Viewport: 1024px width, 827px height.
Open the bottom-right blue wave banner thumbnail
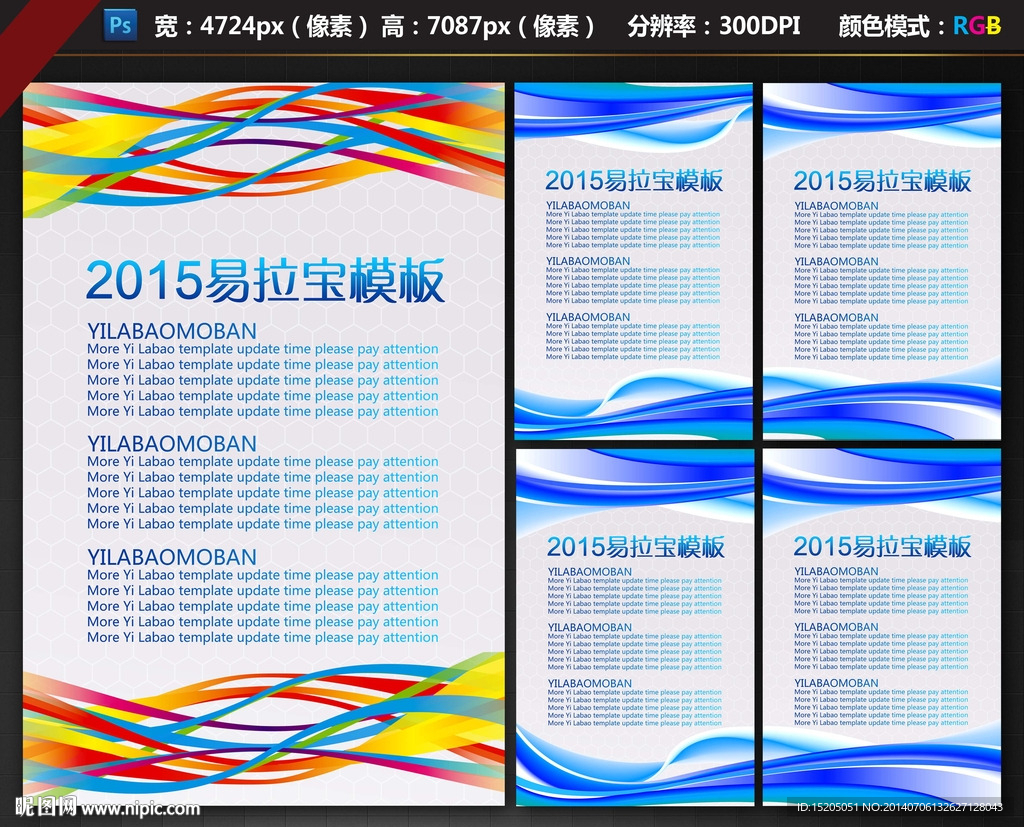pyautogui.click(x=882, y=627)
